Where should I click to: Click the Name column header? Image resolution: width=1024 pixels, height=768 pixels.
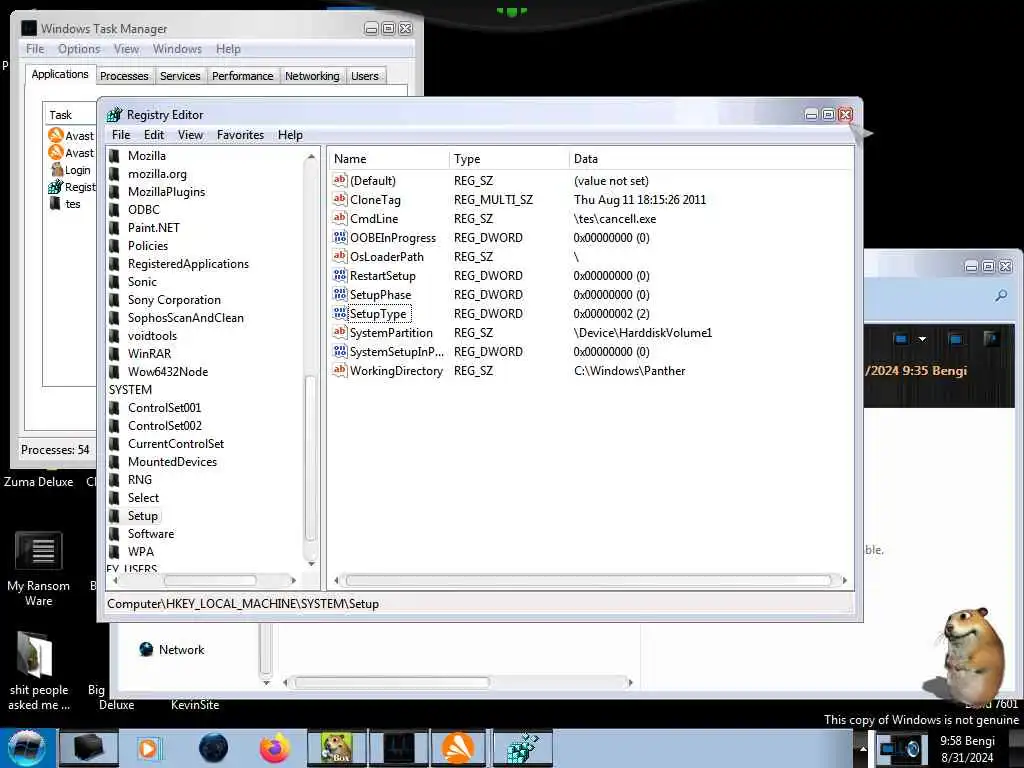(389, 159)
